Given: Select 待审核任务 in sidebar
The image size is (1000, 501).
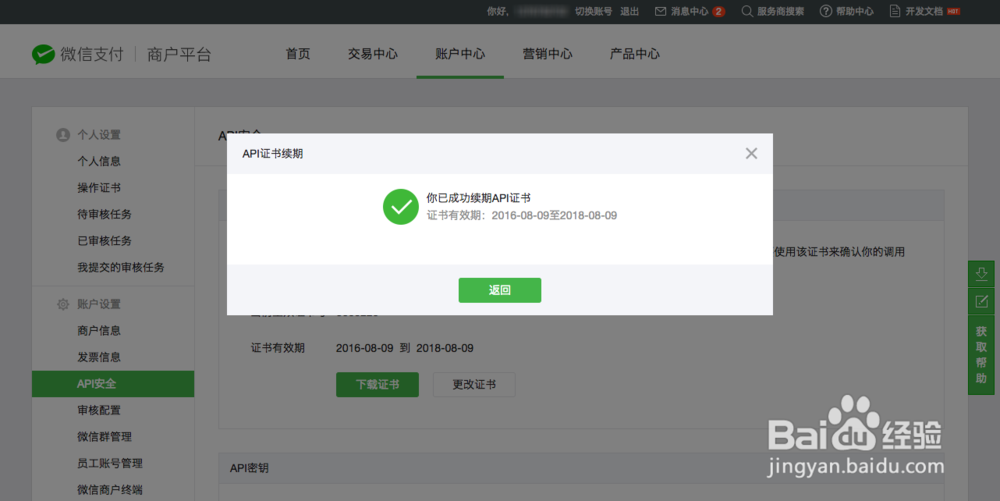Looking at the screenshot, I should [x=105, y=214].
